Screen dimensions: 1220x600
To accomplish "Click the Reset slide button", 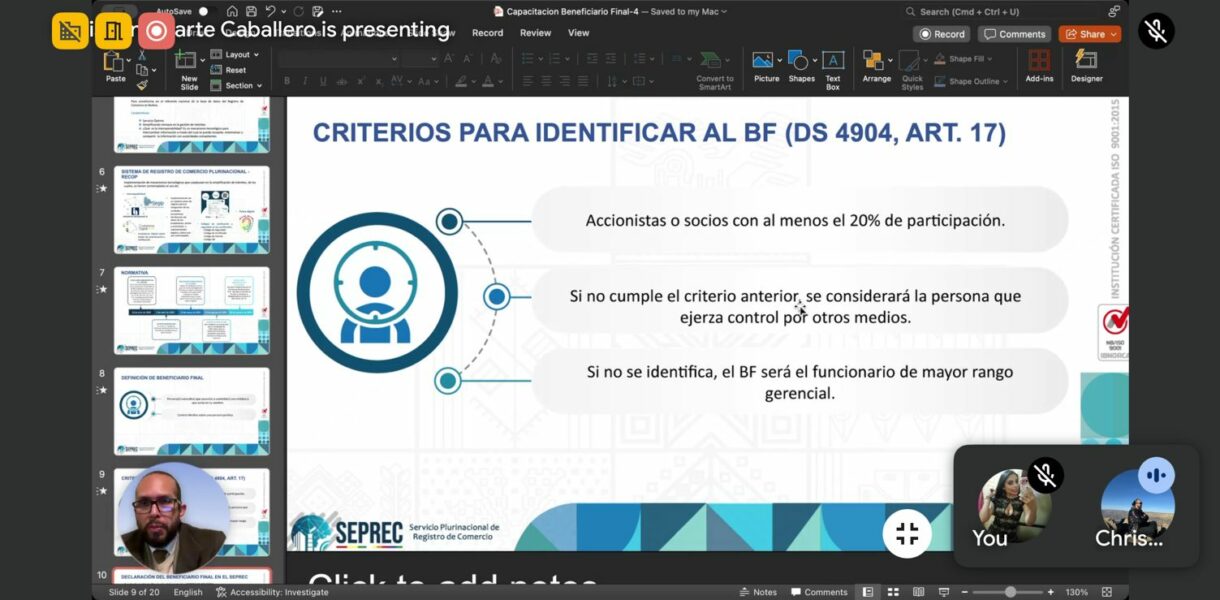I will pos(230,70).
